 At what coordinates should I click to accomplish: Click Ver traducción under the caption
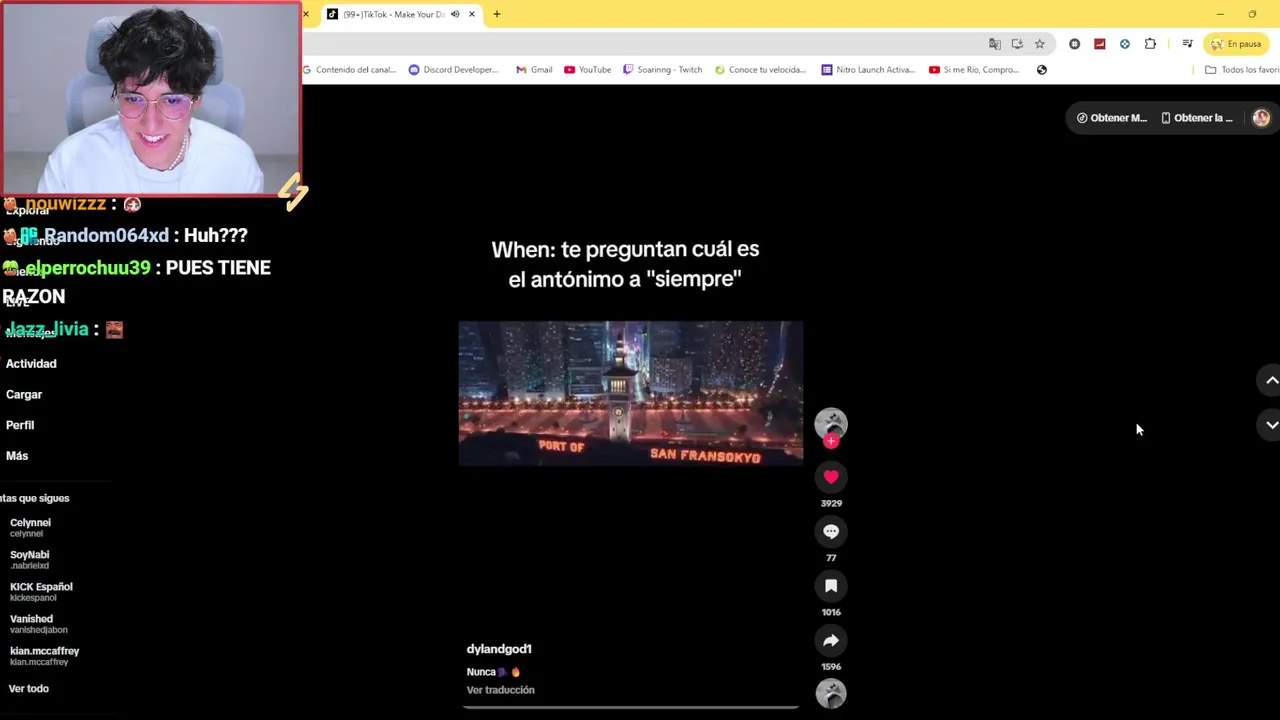500,690
